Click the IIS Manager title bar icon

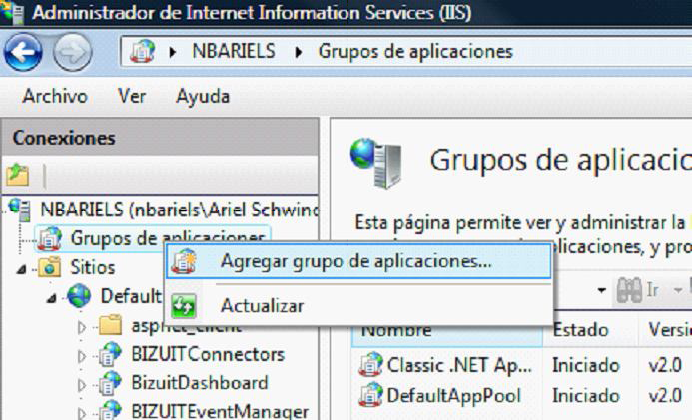(12, 12)
